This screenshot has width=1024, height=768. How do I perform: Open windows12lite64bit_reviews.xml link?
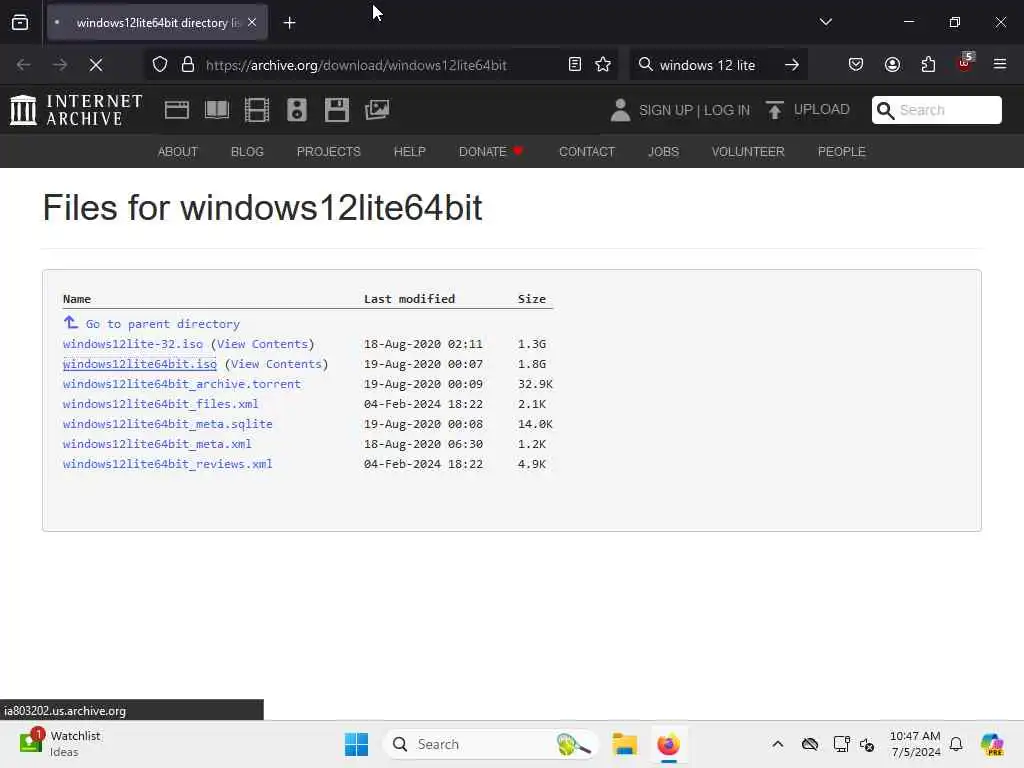point(168,464)
